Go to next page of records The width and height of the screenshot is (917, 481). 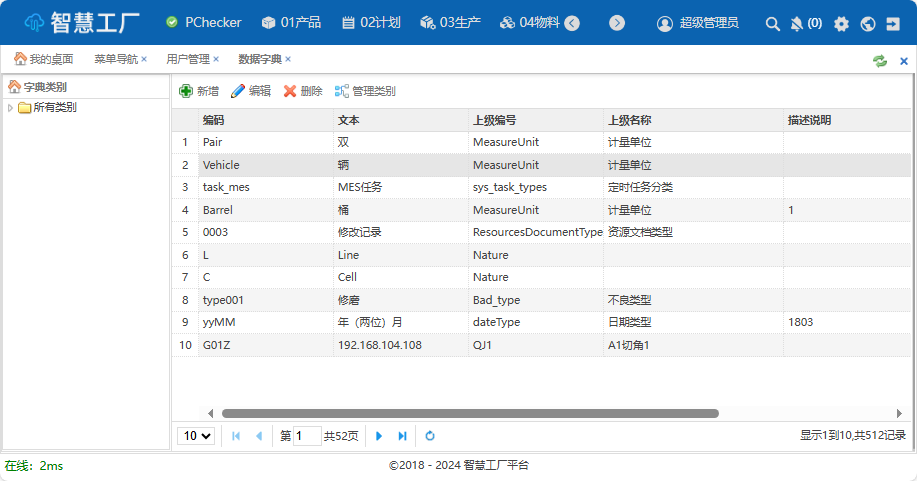click(379, 436)
